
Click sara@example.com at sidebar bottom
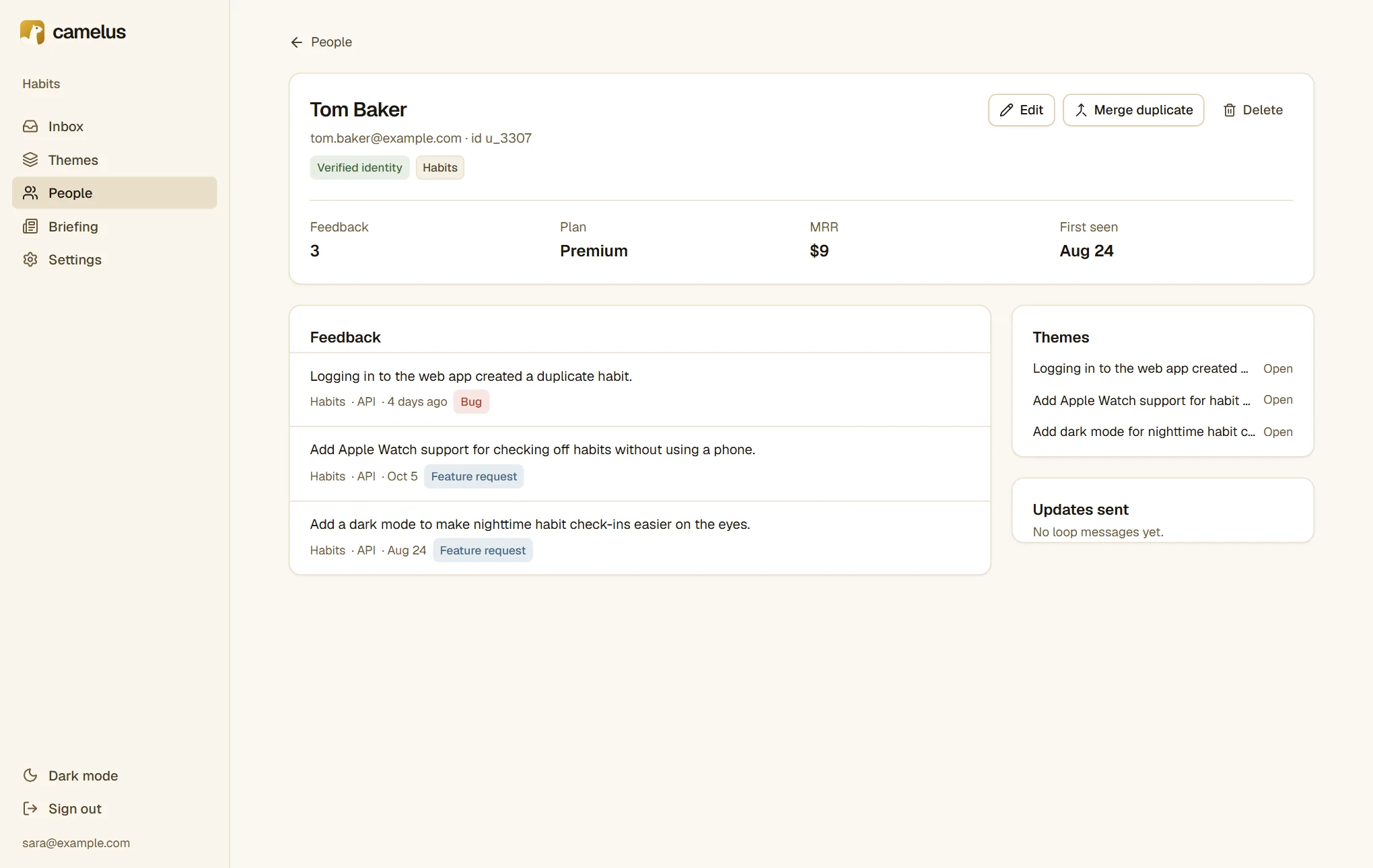point(76,843)
